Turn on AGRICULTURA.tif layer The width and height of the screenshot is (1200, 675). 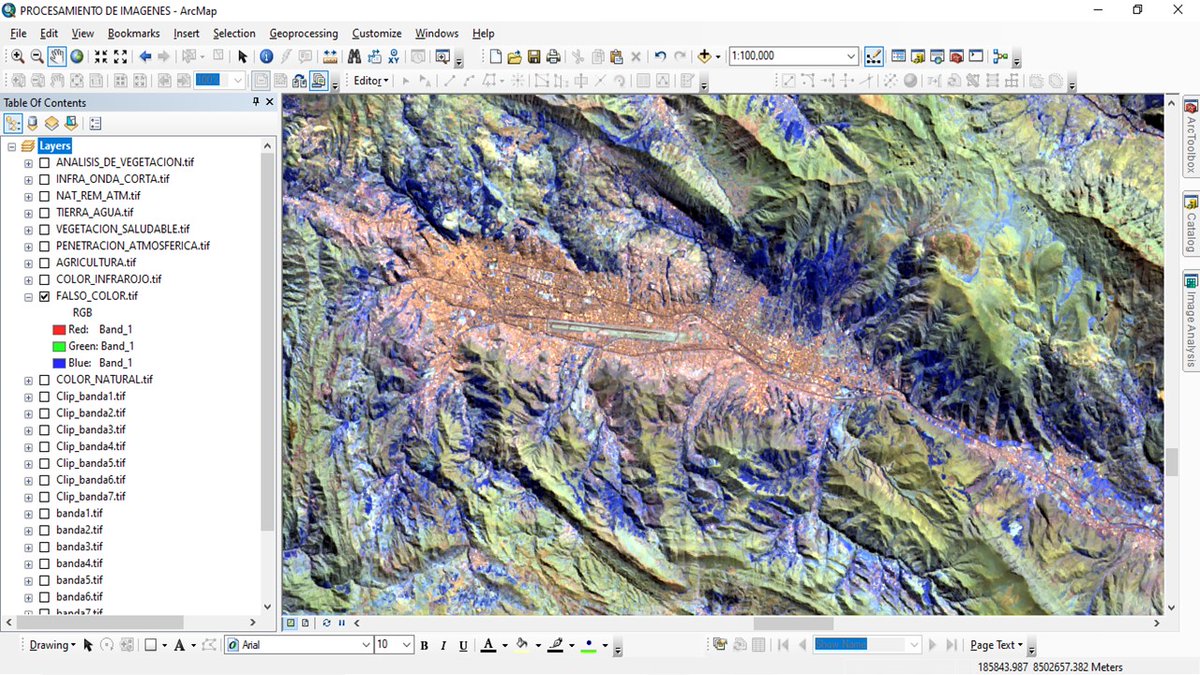point(44,262)
